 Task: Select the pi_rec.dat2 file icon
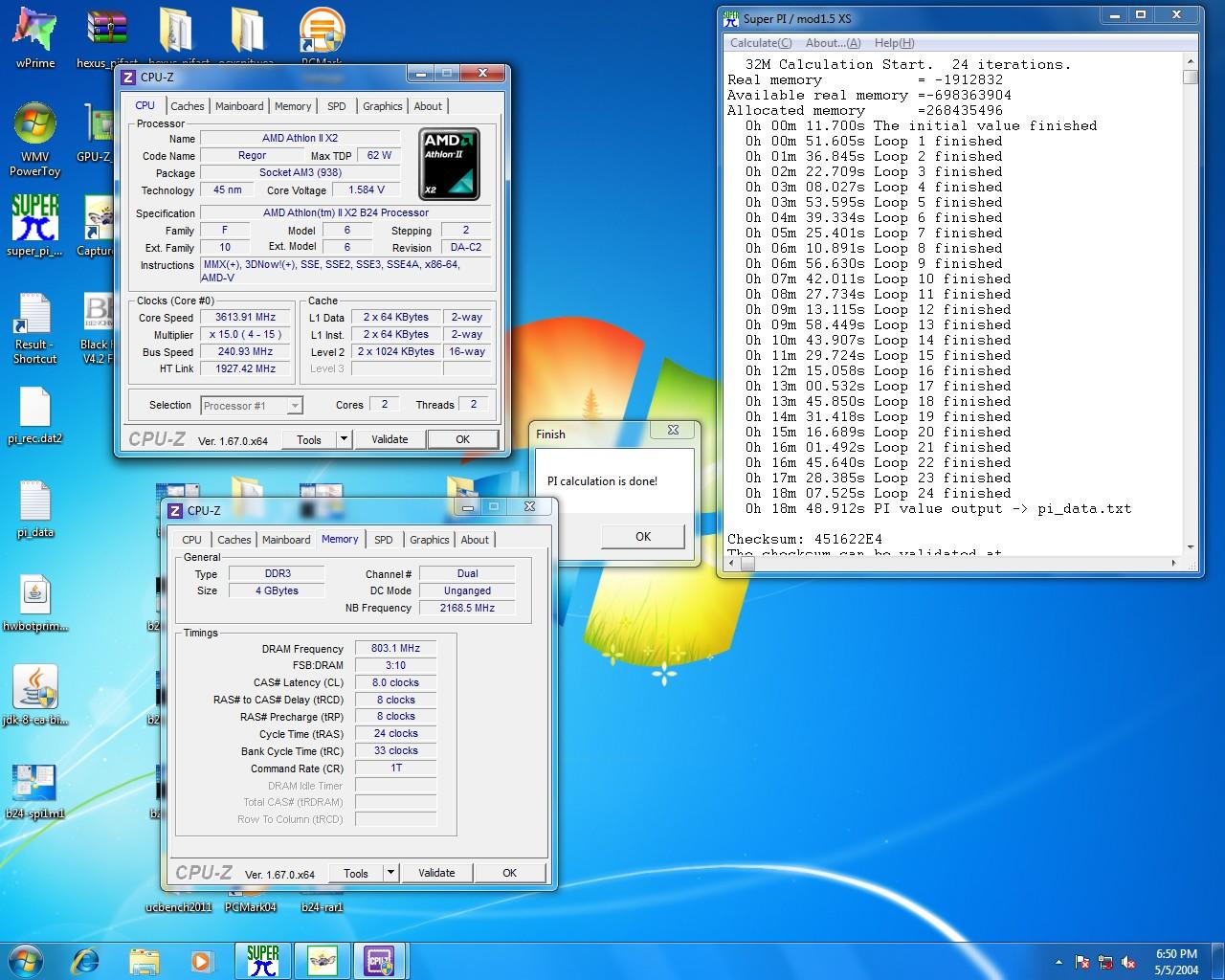click(34, 416)
